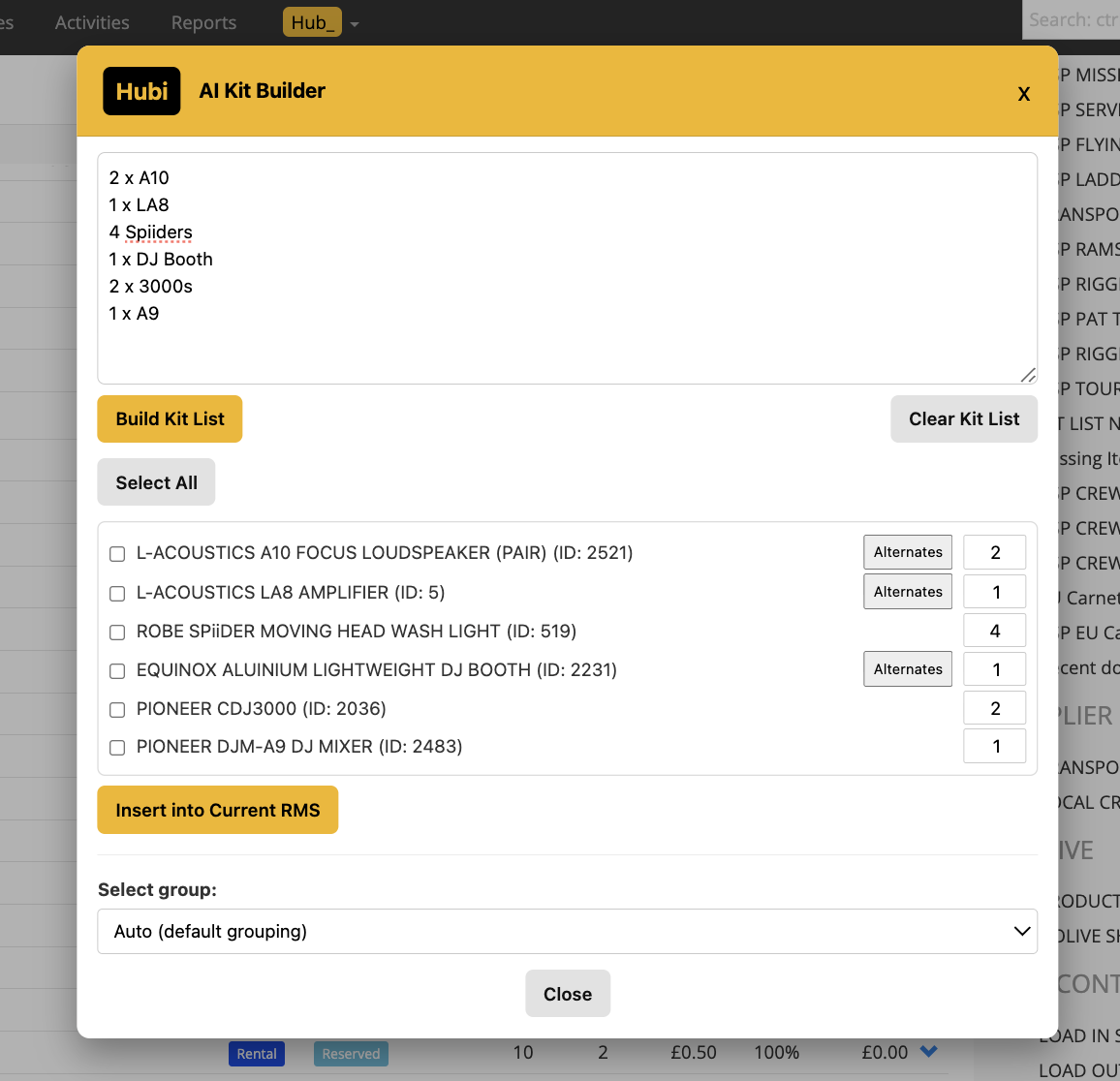Click the Hub_ menu button
Image resolution: width=1120 pixels, height=1081 pixels.
click(312, 22)
